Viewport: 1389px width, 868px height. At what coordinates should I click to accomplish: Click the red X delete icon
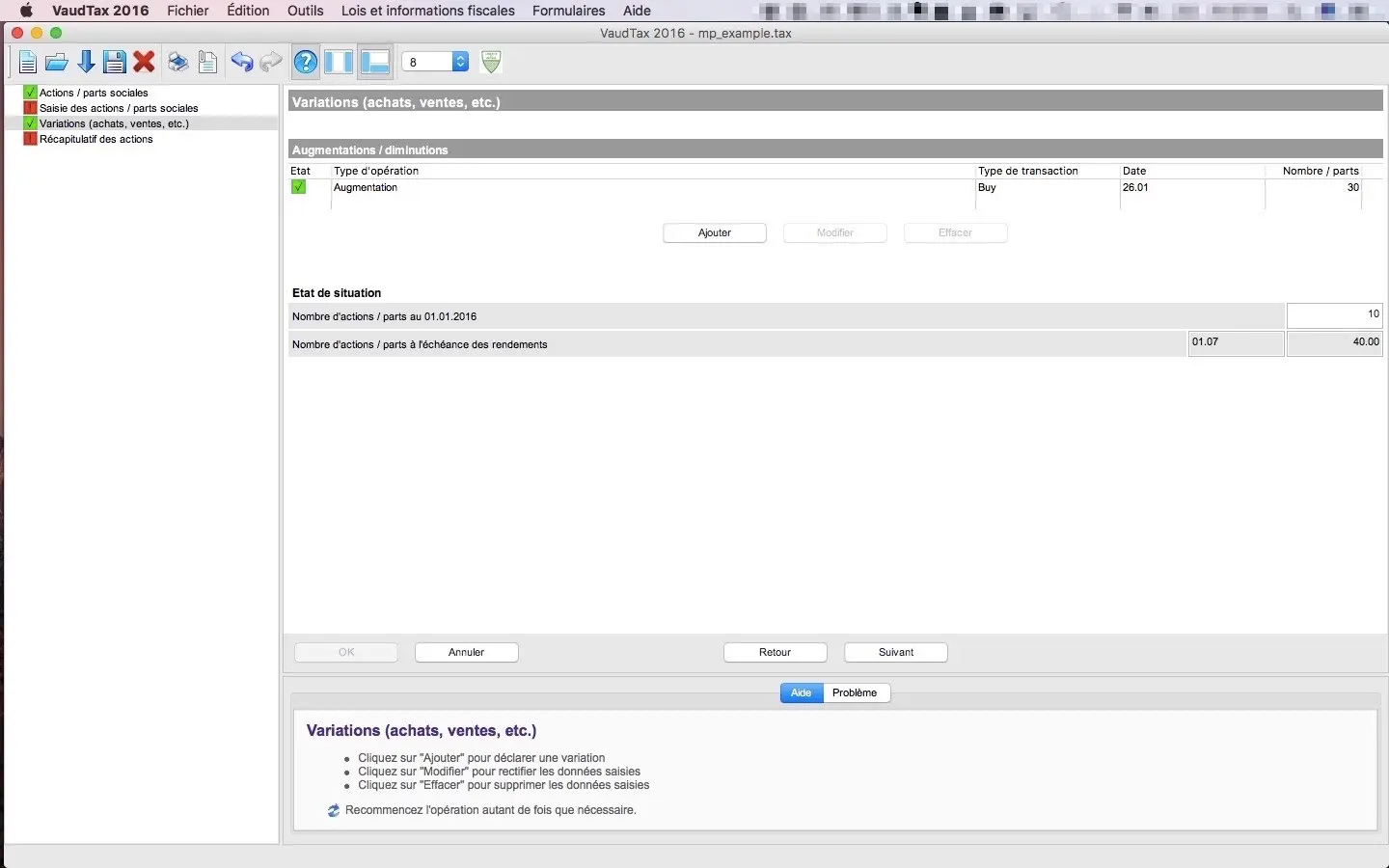coord(144,63)
